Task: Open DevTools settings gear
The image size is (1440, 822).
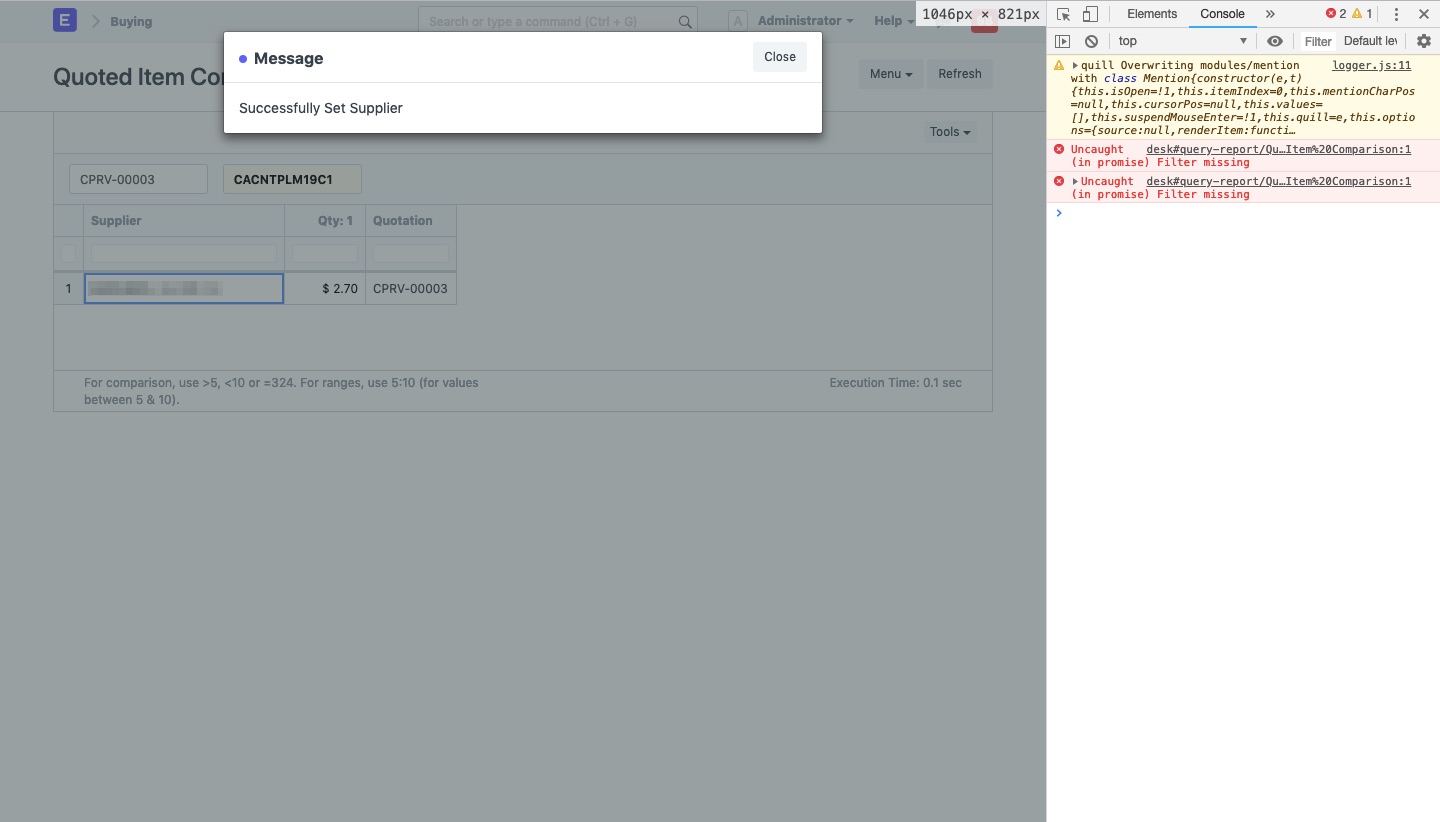Action: [x=1424, y=41]
